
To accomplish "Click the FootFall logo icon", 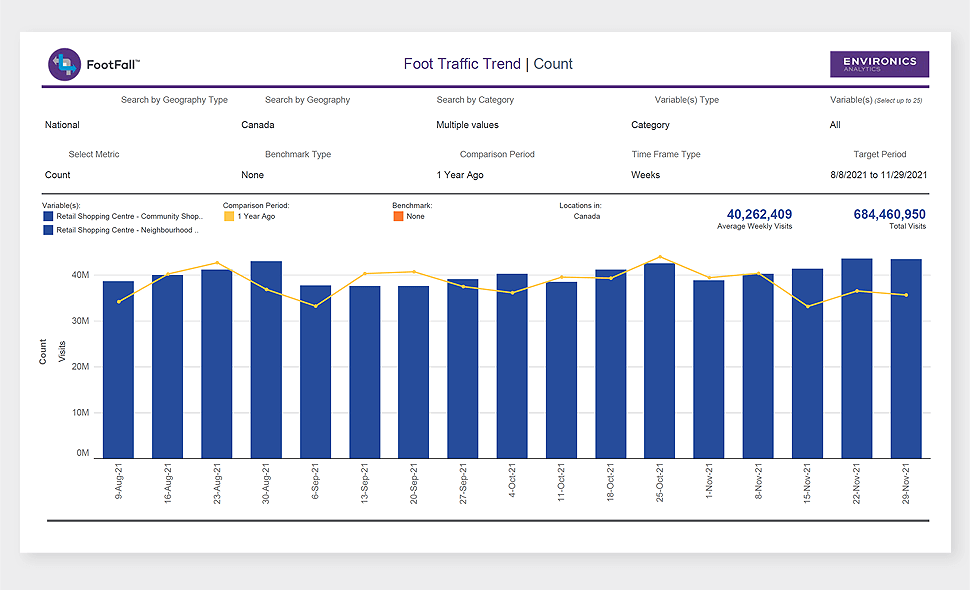I will [65, 64].
